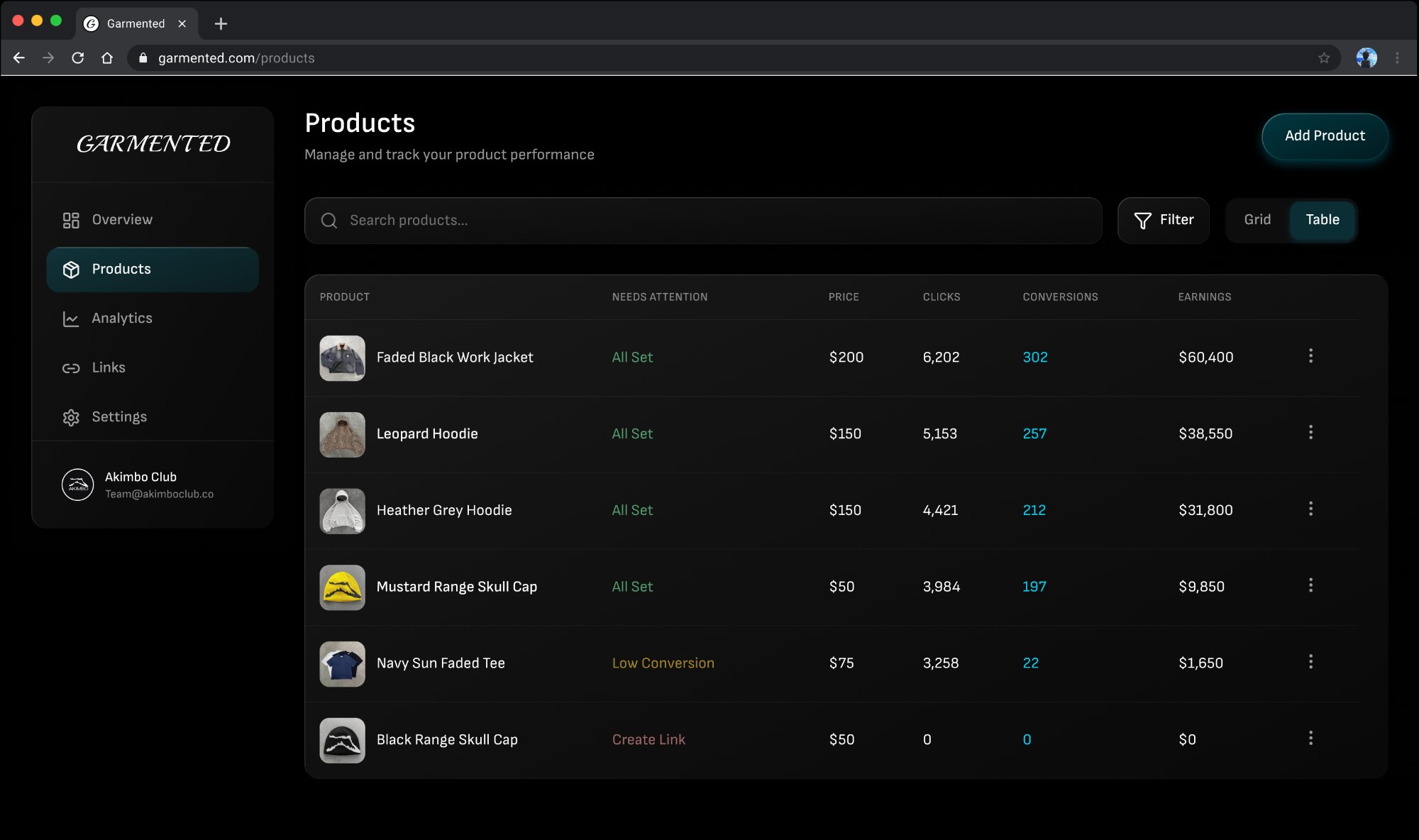
Task: Click the Heather Grey Hoodie product thumbnail
Action: pyautogui.click(x=342, y=510)
